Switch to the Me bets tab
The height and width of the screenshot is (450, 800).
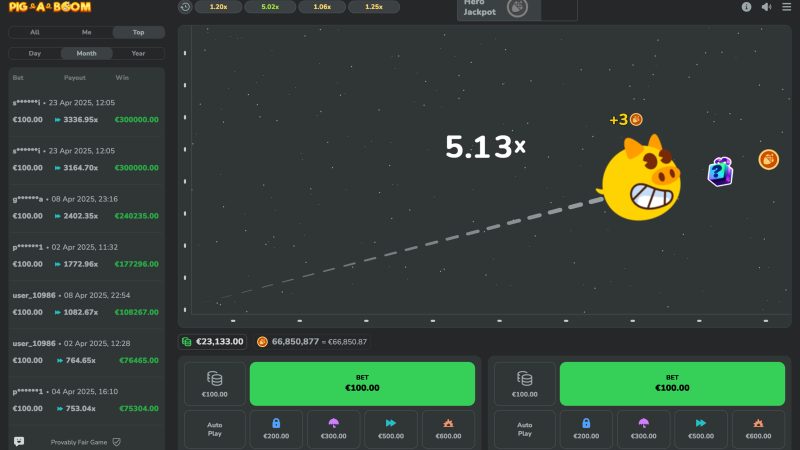point(86,32)
